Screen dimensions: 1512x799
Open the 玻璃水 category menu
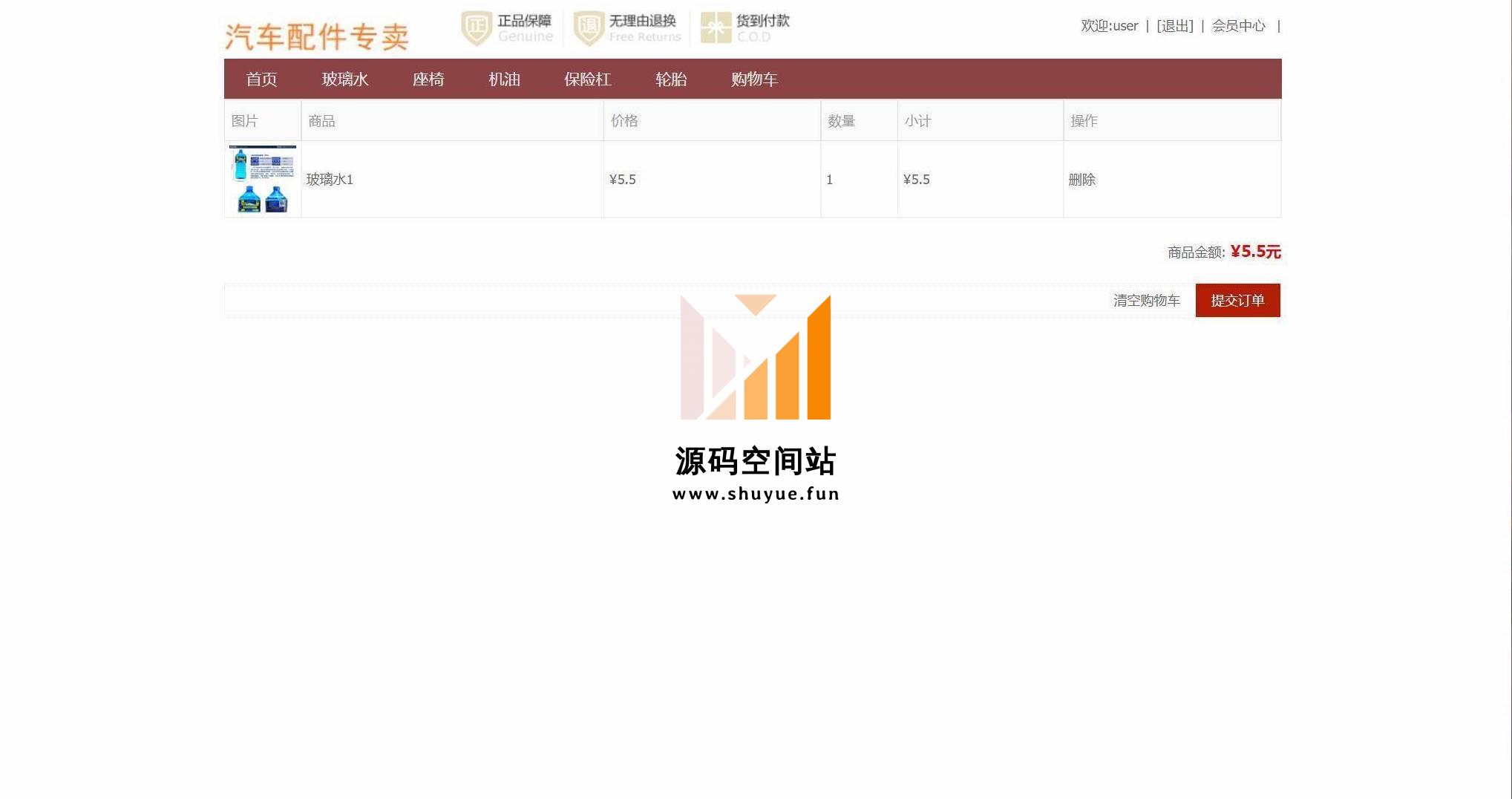tap(345, 79)
